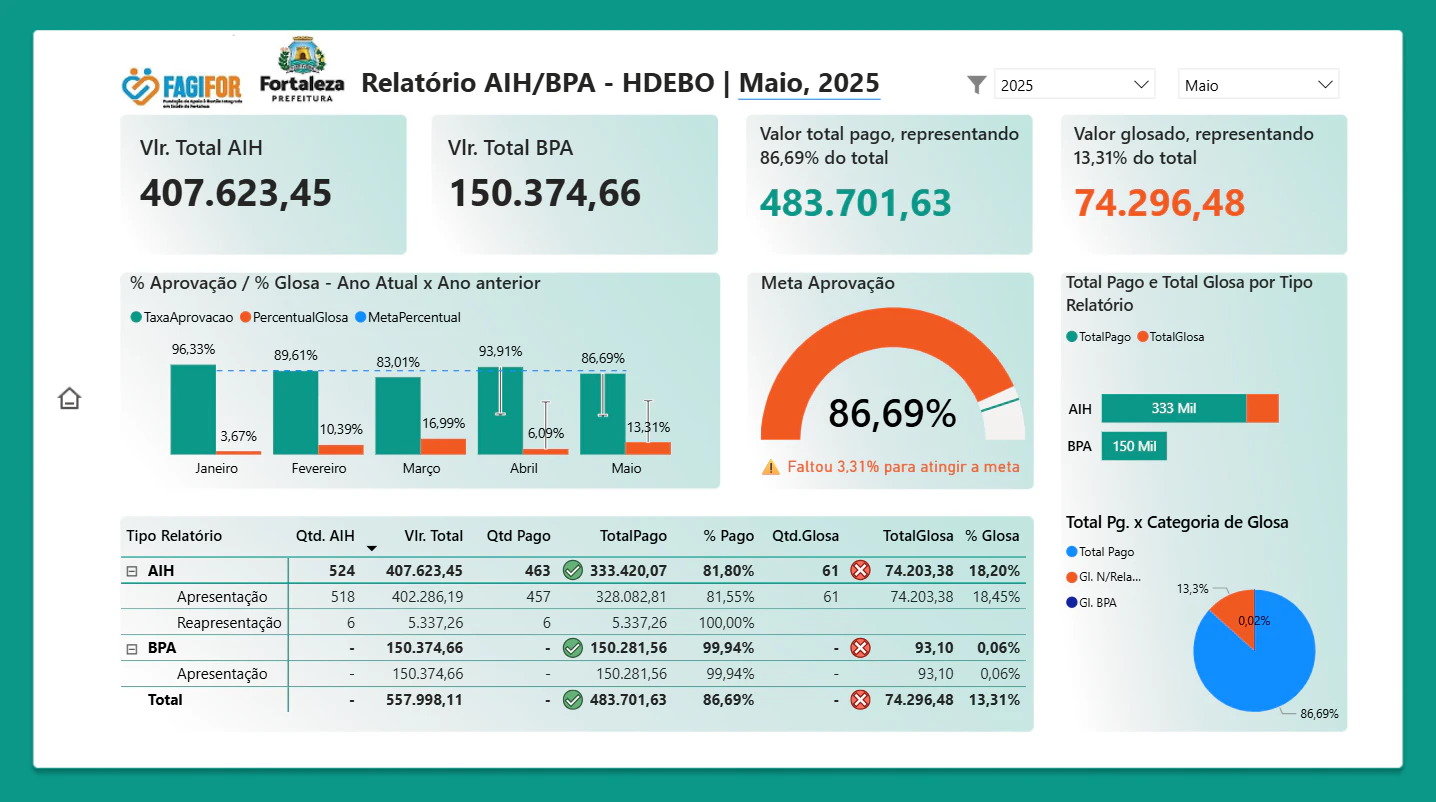This screenshot has height=802, width=1436.
Task: Click the Março green approval bar
Action: 398,416
